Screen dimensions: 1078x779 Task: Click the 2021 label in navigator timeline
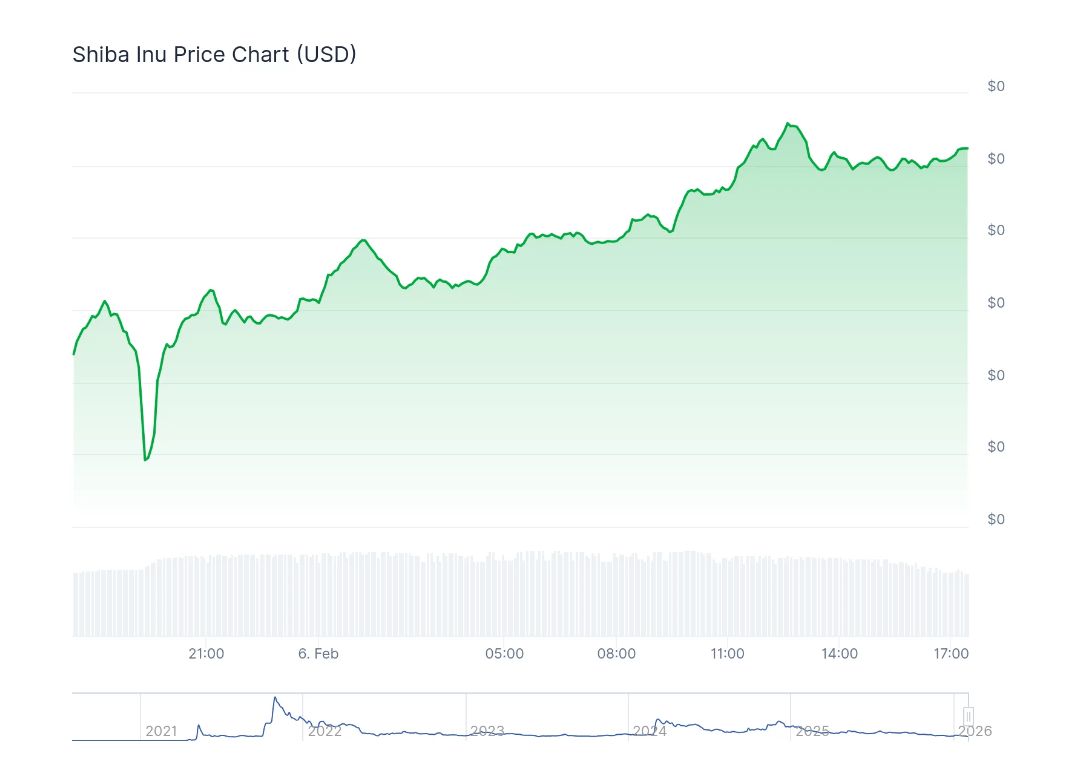161,731
